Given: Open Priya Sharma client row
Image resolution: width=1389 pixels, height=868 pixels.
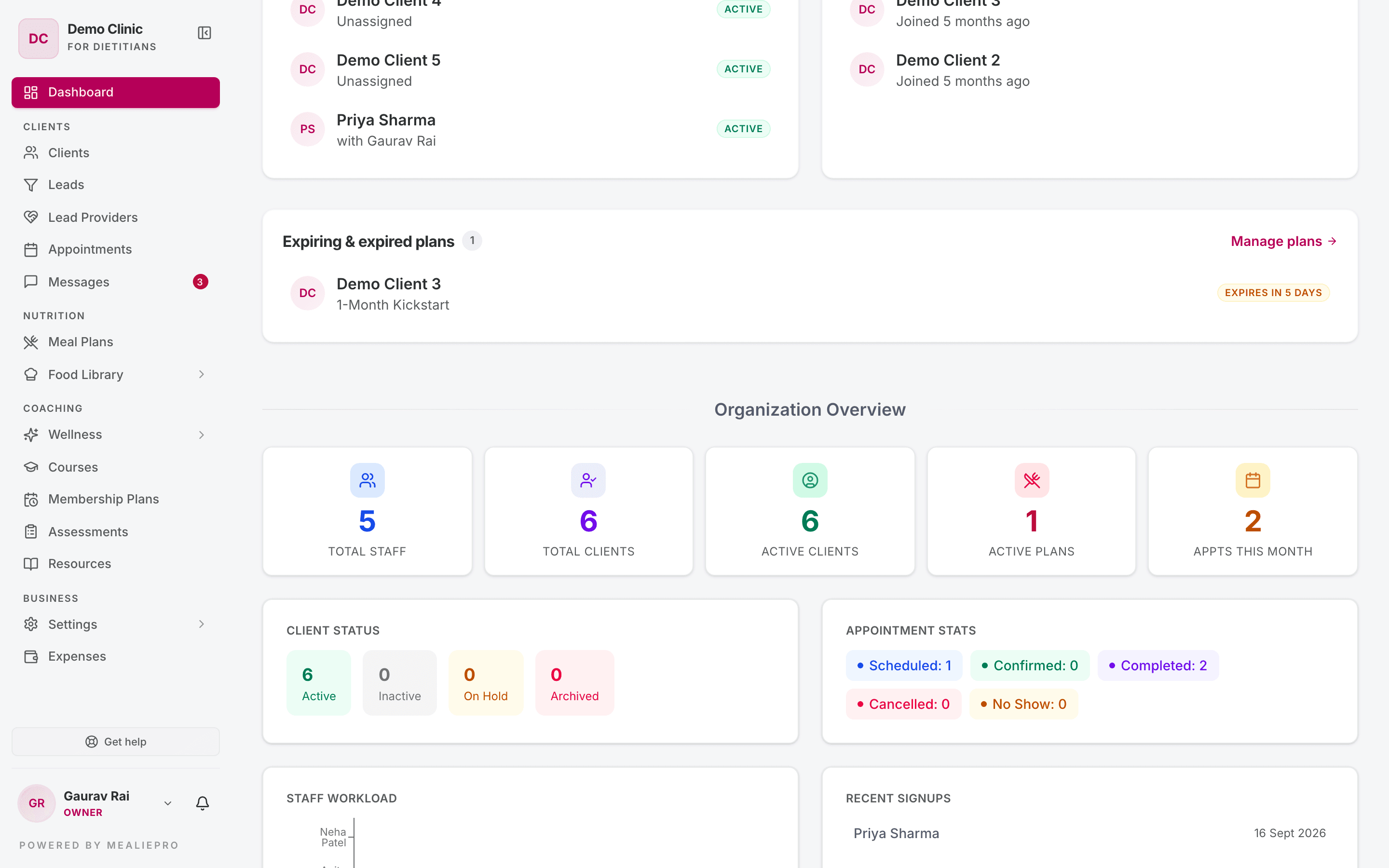Looking at the screenshot, I should pyautogui.click(x=531, y=130).
